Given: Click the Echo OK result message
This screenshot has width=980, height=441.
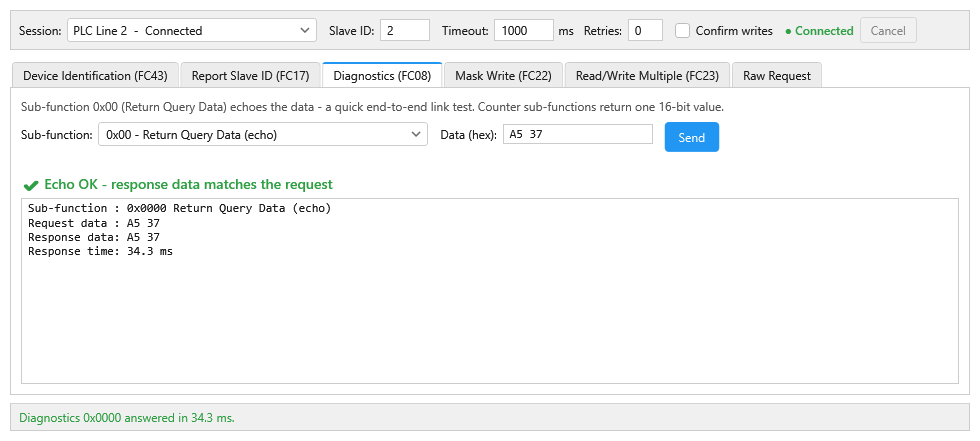Looking at the screenshot, I should pos(188,185).
